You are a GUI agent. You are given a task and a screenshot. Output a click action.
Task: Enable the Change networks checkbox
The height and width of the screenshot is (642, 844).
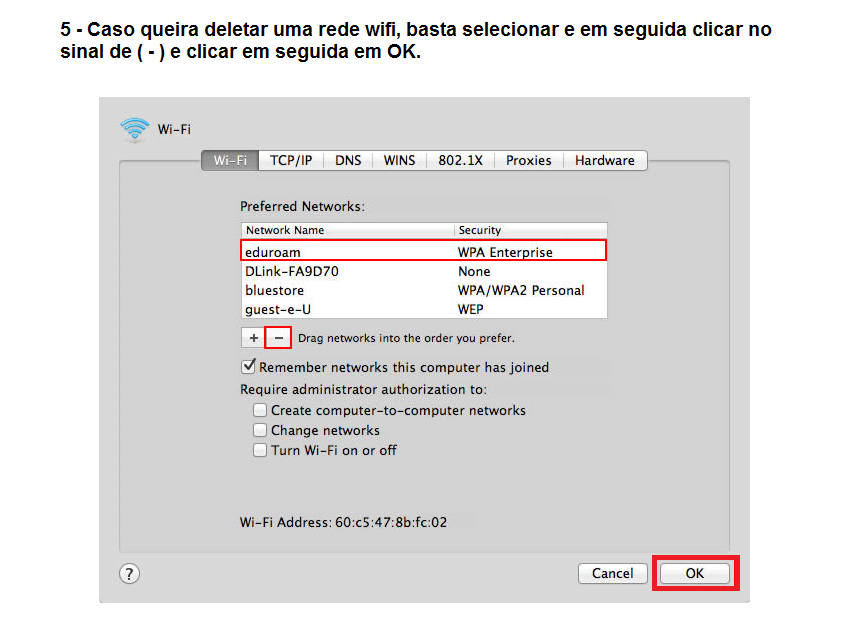point(261,430)
